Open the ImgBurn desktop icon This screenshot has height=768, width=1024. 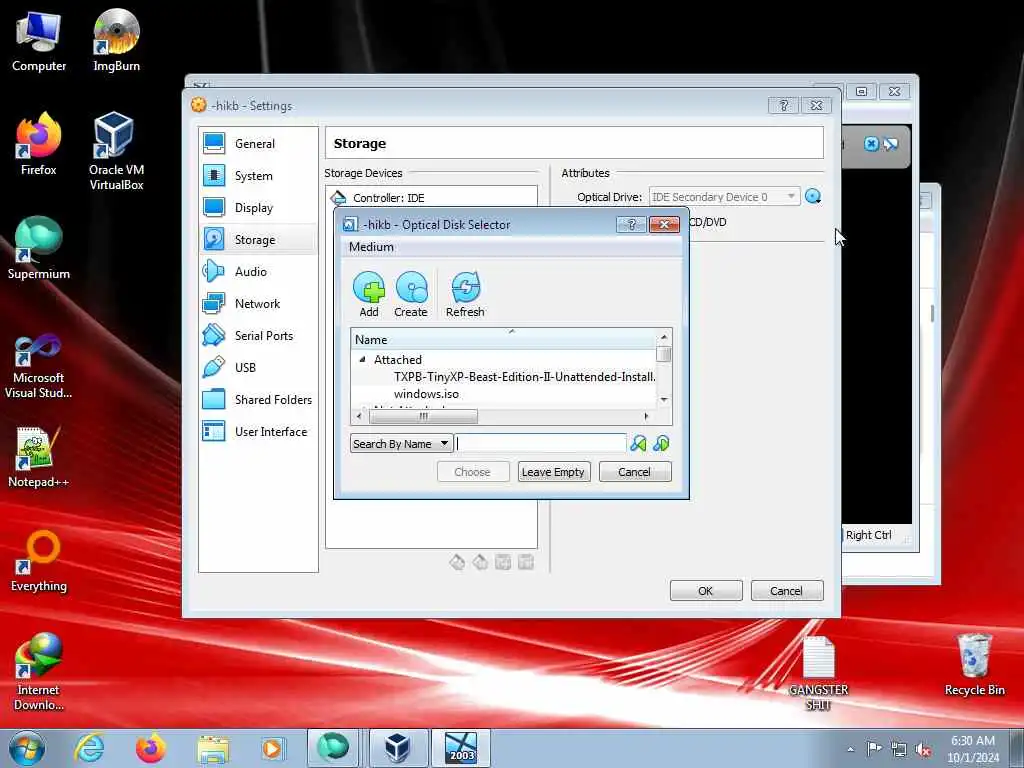pos(116,41)
